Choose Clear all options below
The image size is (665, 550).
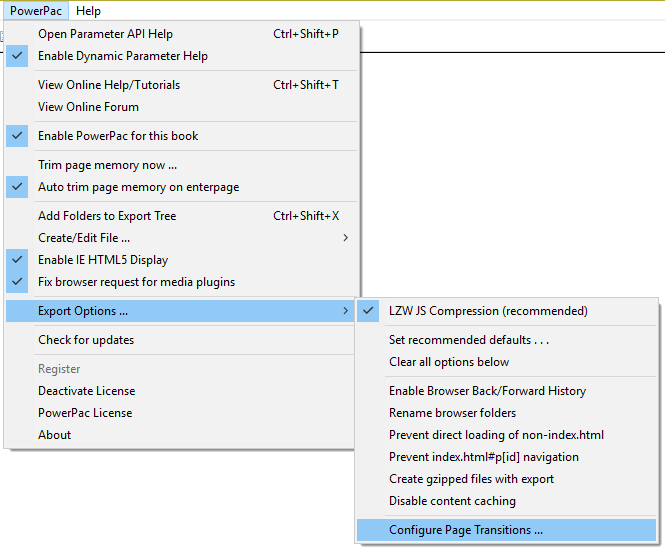coord(506,362)
